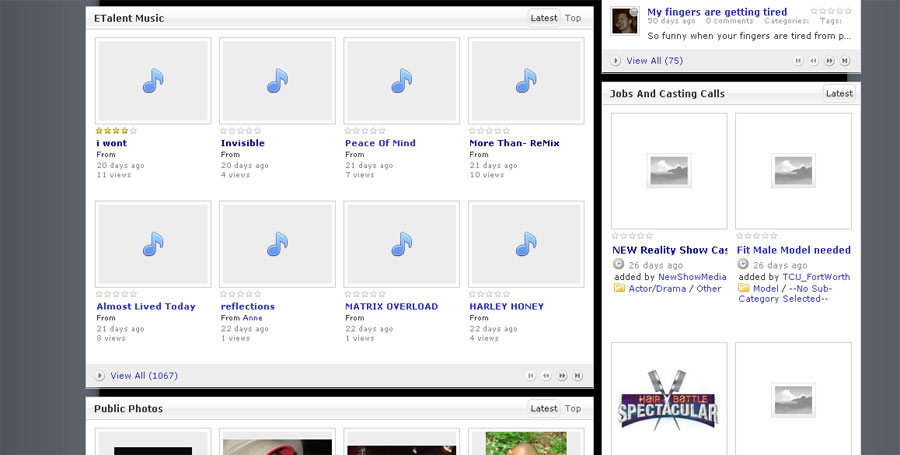Click folder icon next to Actor/Drama category

coord(619,289)
